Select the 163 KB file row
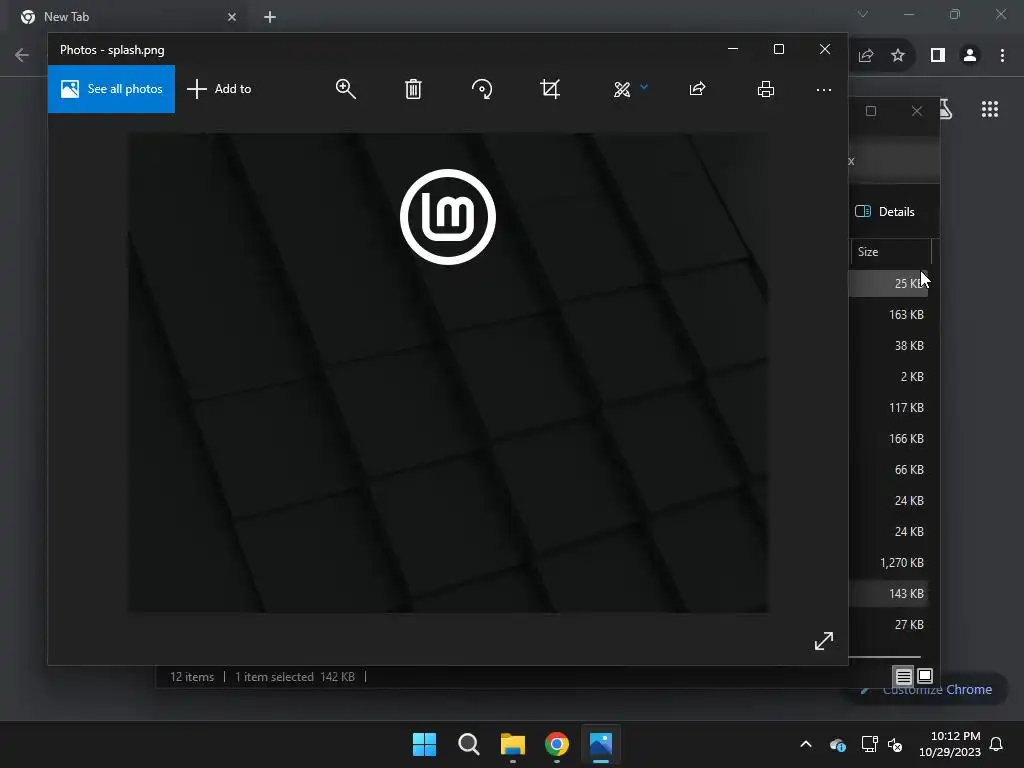 point(889,315)
